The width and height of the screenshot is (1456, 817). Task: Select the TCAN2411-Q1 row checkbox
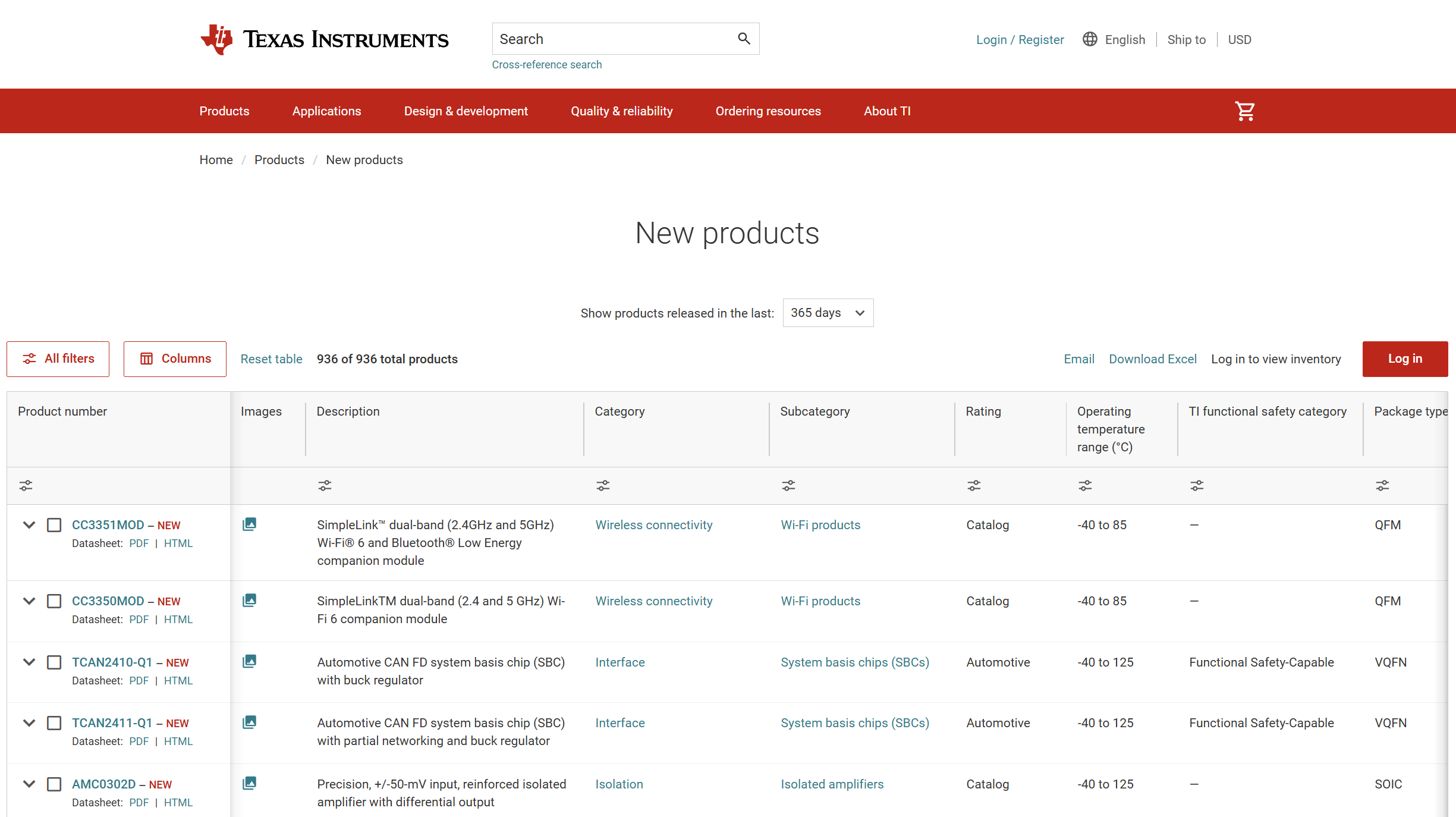tap(54, 723)
